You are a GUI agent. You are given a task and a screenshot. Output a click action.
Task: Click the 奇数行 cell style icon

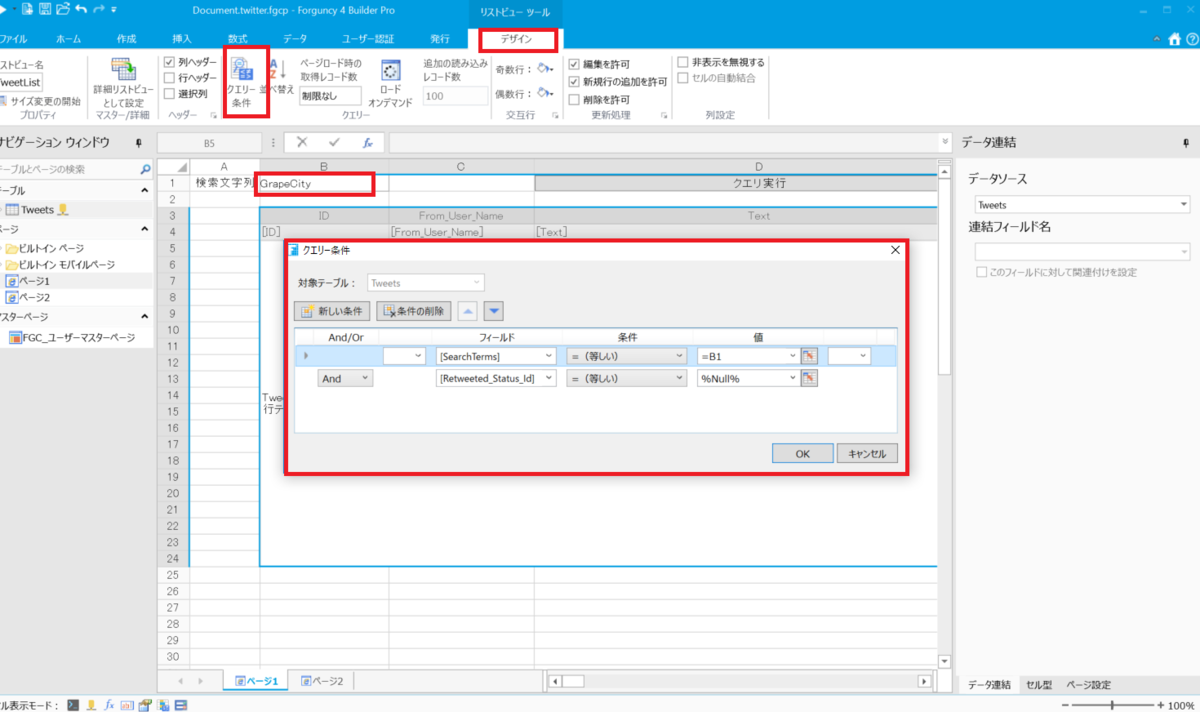click(541, 66)
